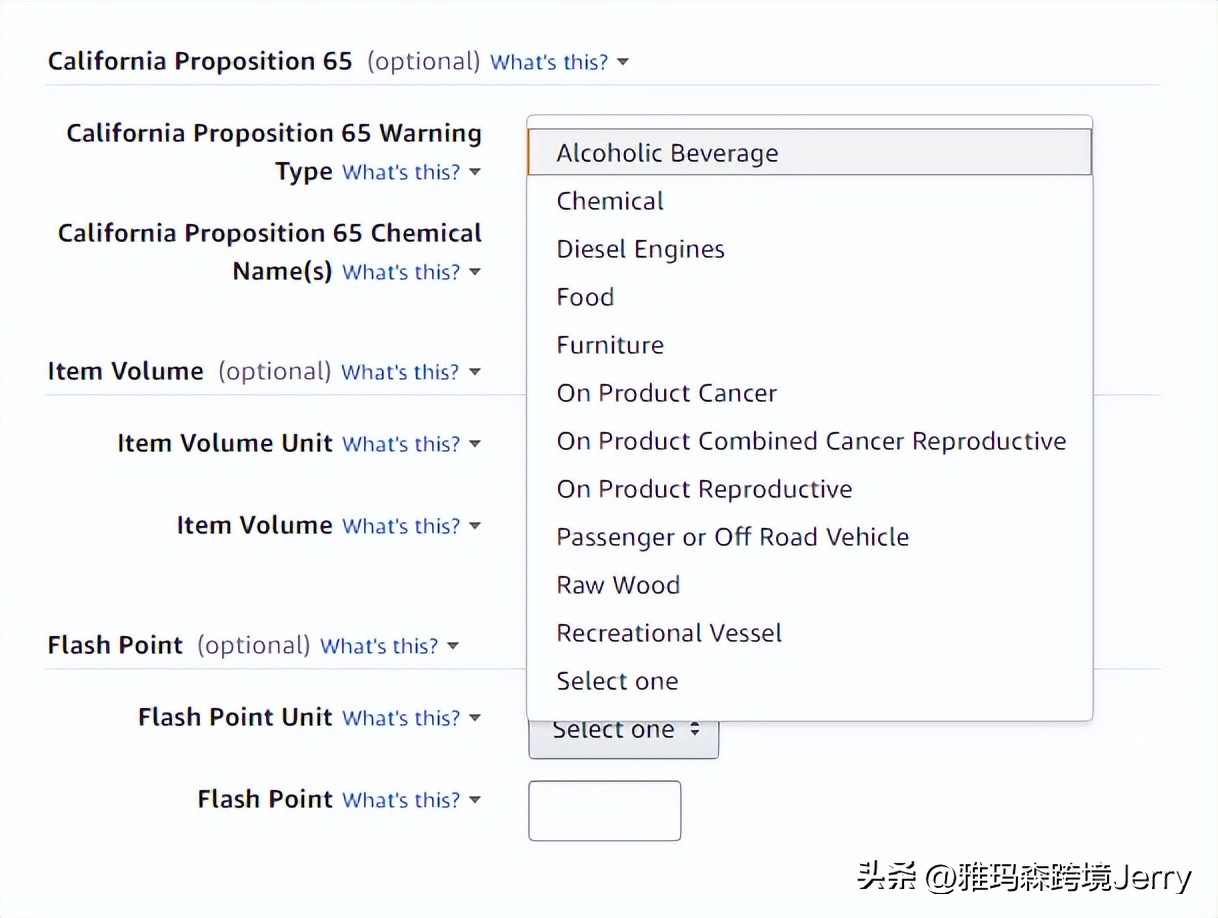Choose the "Furniture" list entry
The width and height of the screenshot is (1218, 918).
click(x=610, y=345)
